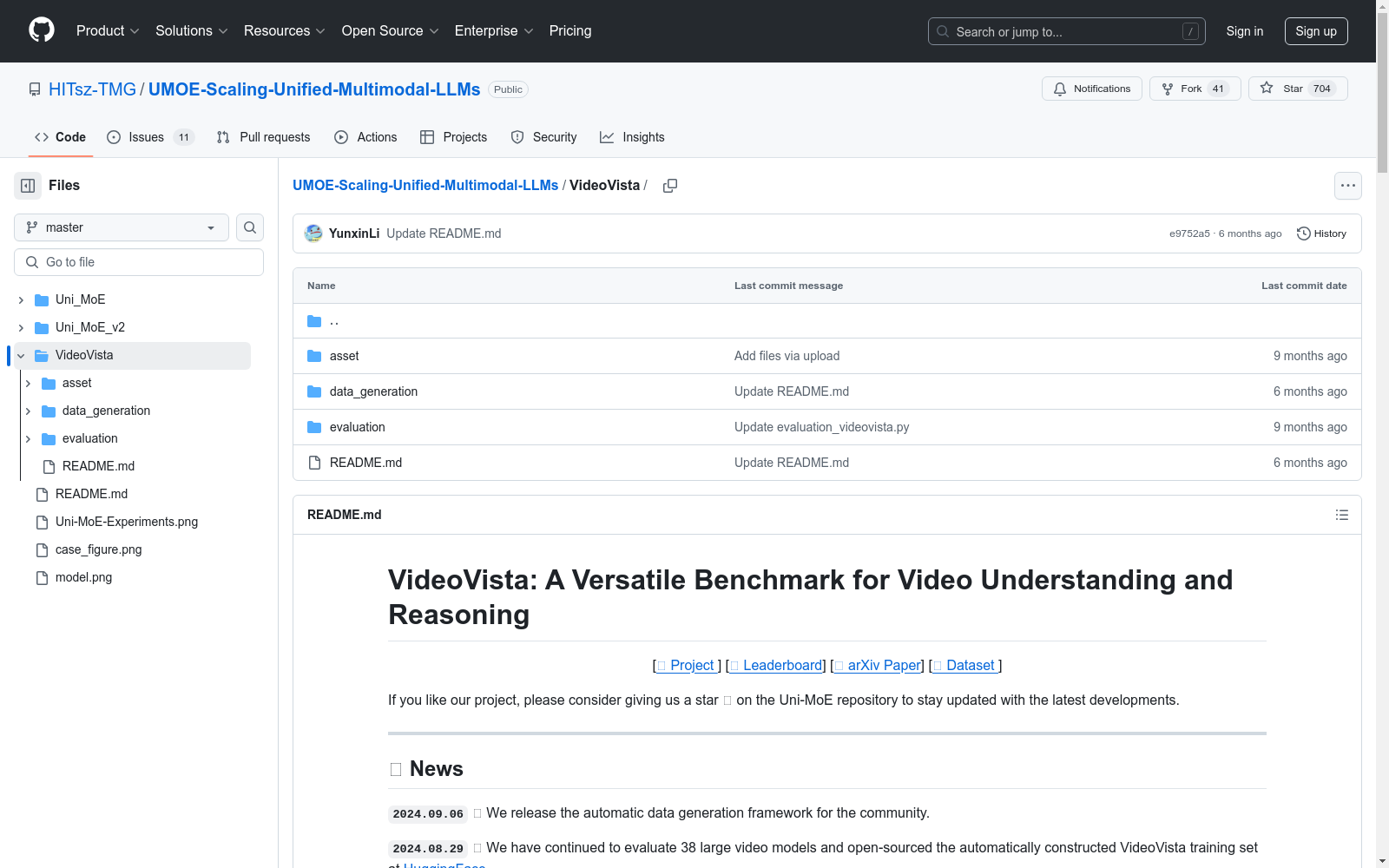Click the search magnifier icon in header
Viewport: 1389px width, 868px height.
tap(943, 31)
